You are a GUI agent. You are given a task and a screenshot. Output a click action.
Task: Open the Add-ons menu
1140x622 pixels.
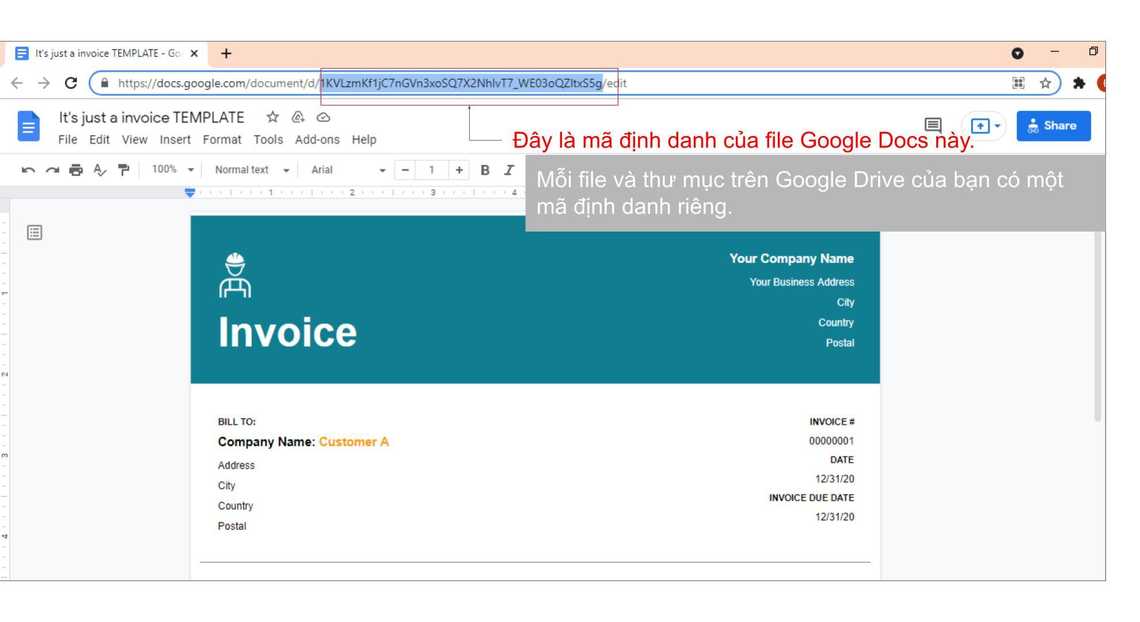pyautogui.click(x=317, y=140)
